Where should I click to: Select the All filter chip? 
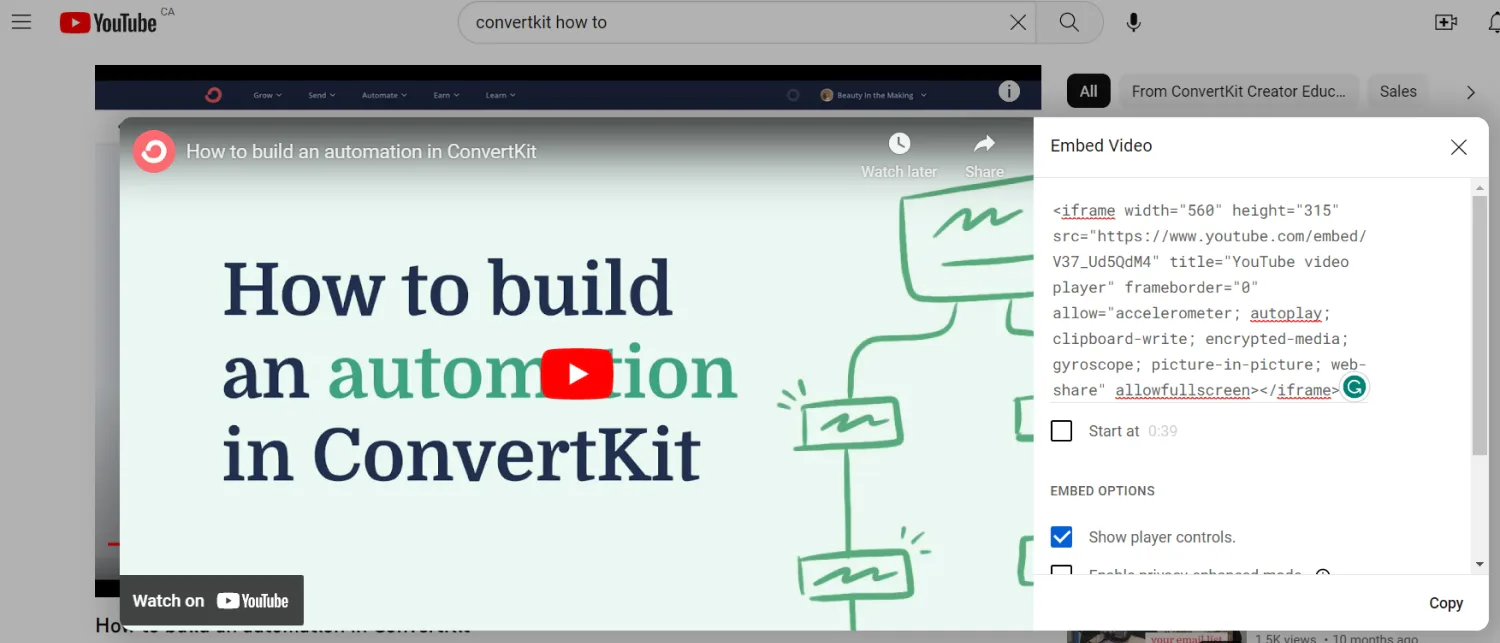coord(1088,92)
